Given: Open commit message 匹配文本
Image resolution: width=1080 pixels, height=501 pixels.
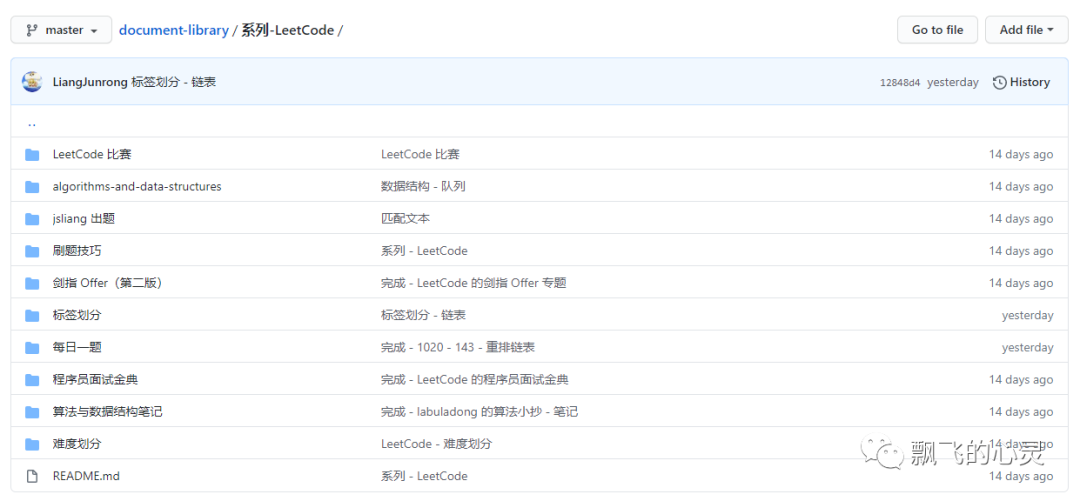Looking at the screenshot, I should coord(406,219).
